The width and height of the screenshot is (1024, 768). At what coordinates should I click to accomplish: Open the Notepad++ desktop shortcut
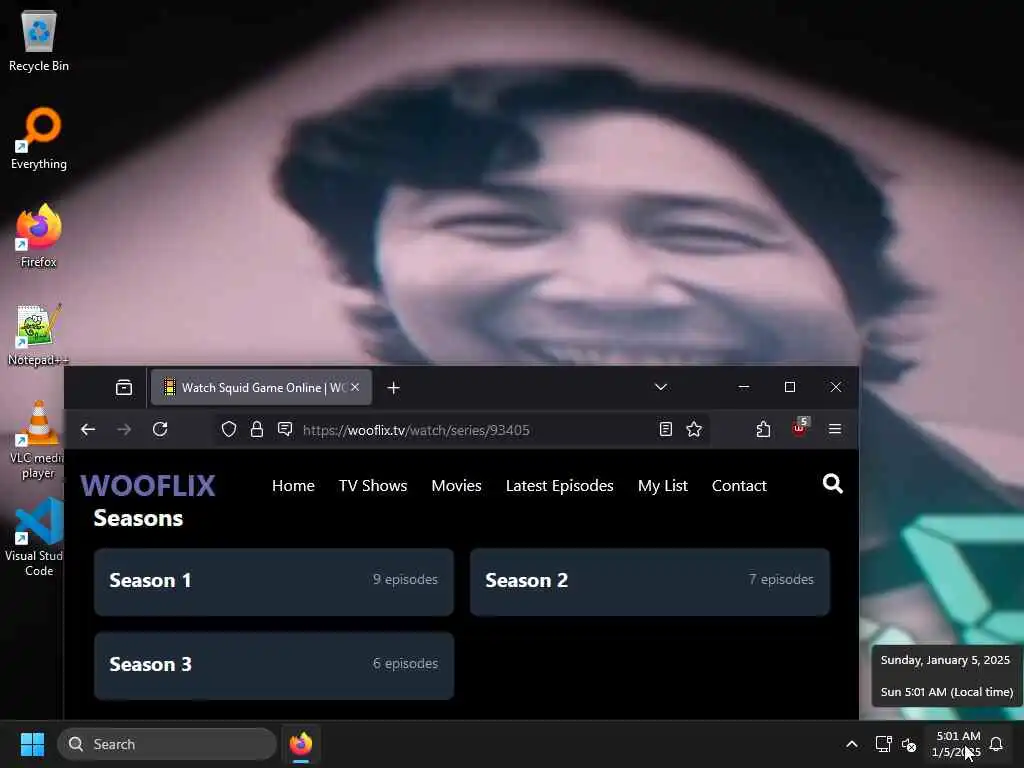[39, 334]
